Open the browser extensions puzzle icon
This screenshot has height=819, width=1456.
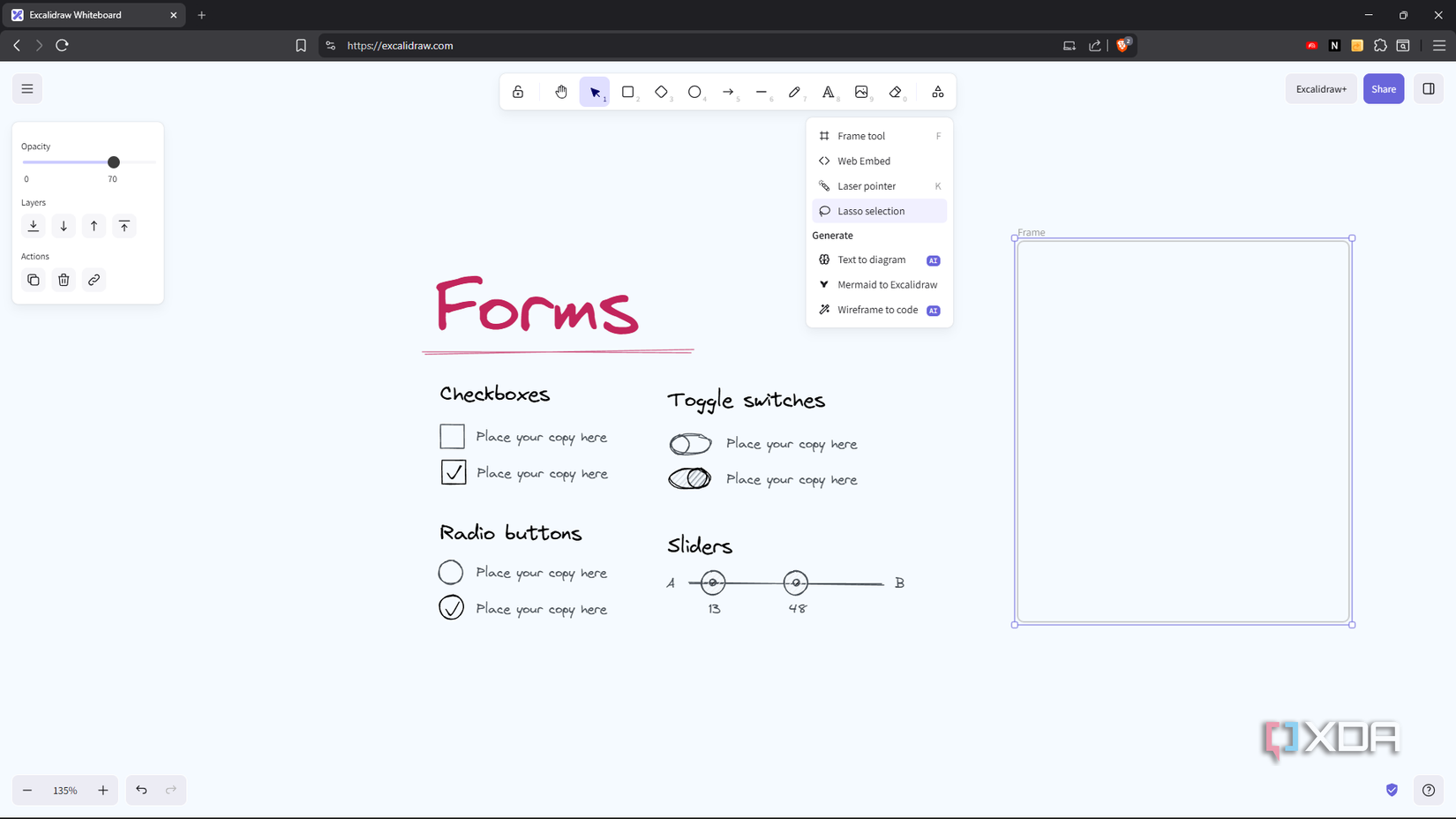pyautogui.click(x=1380, y=46)
